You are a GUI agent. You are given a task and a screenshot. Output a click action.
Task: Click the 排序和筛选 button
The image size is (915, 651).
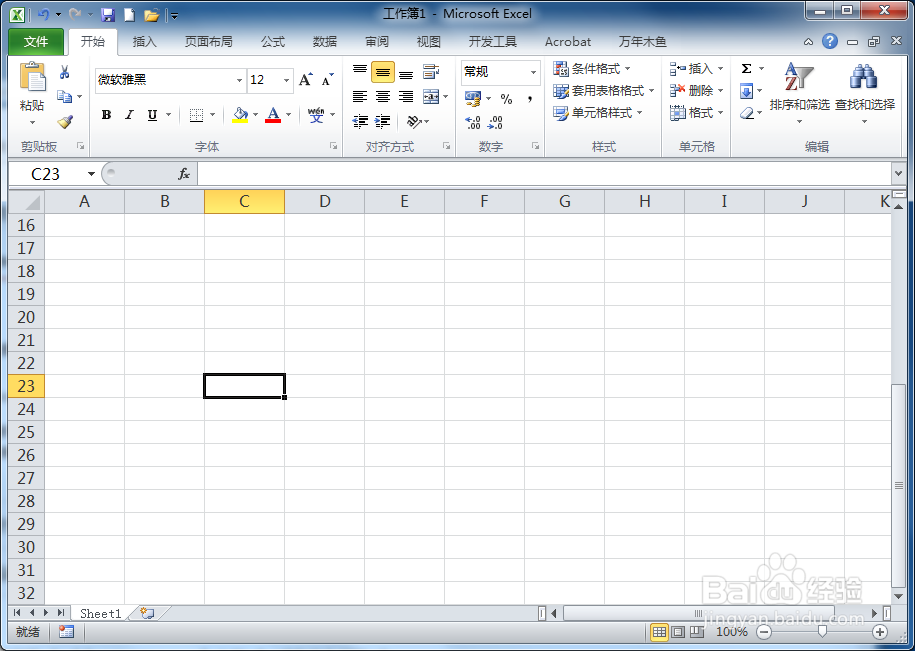[x=799, y=92]
